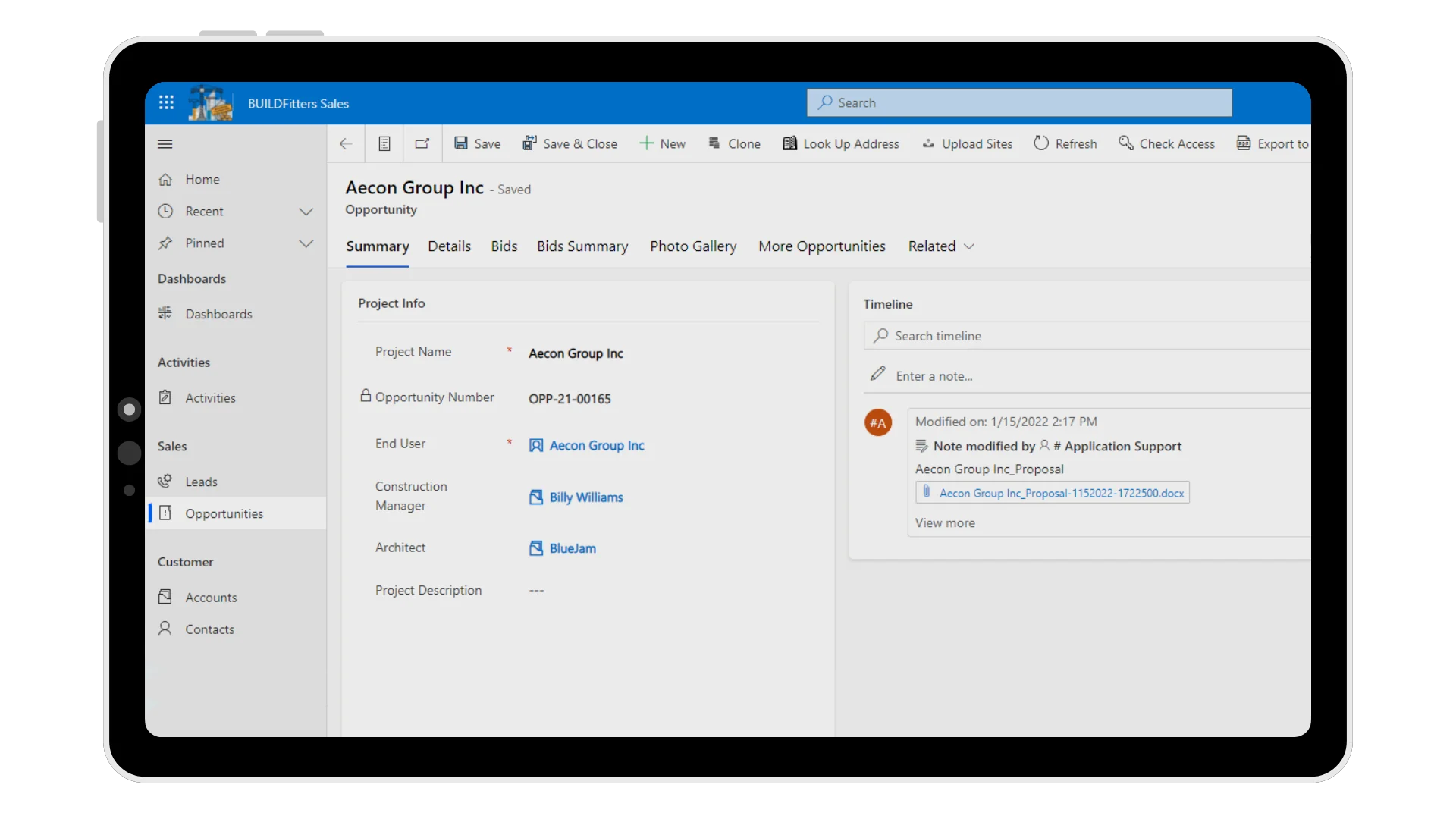This screenshot has width=1456, height=819.
Task: Click the End User lookup record icon
Action: click(x=536, y=446)
